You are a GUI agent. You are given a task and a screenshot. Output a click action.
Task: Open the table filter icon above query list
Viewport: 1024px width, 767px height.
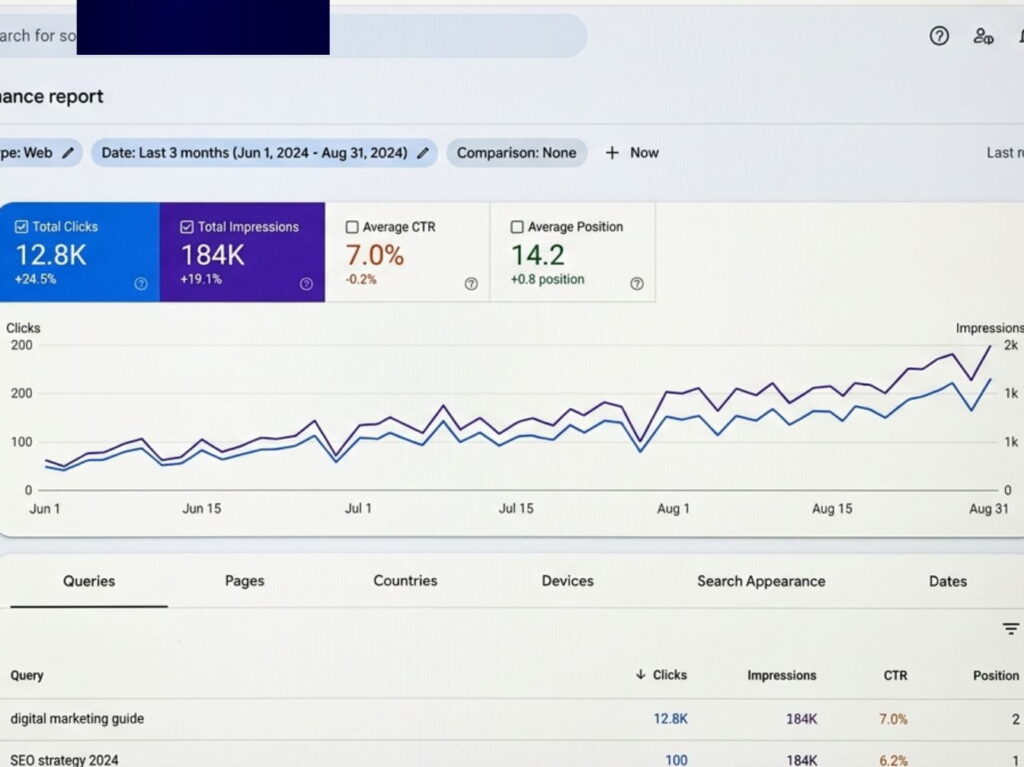[x=1010, y=629]
